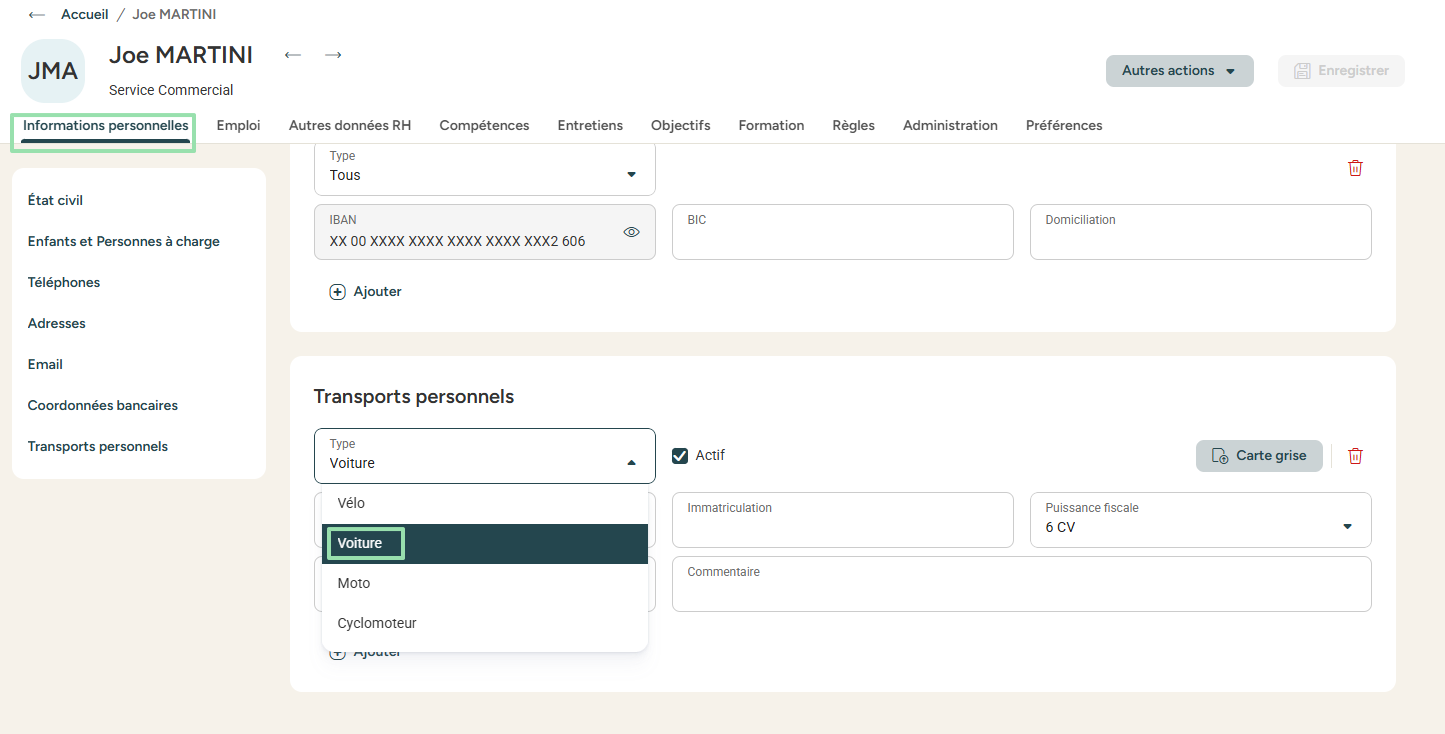Delete the bank details row with trash icon
Viewport: 1445px width, 734px height.
(x=1355, y=168)
